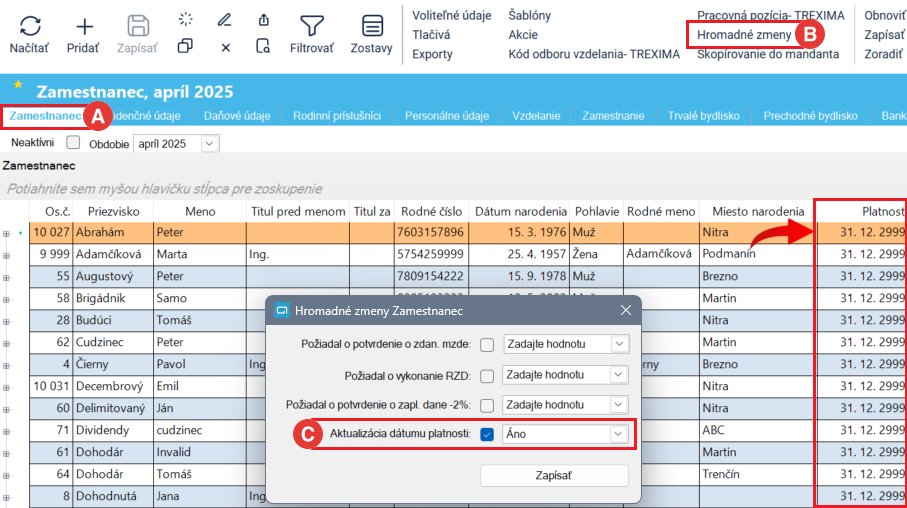The image size is (907, 508).
Task: Click the duplicate record icon in toolbar
Action: (185, 46)
